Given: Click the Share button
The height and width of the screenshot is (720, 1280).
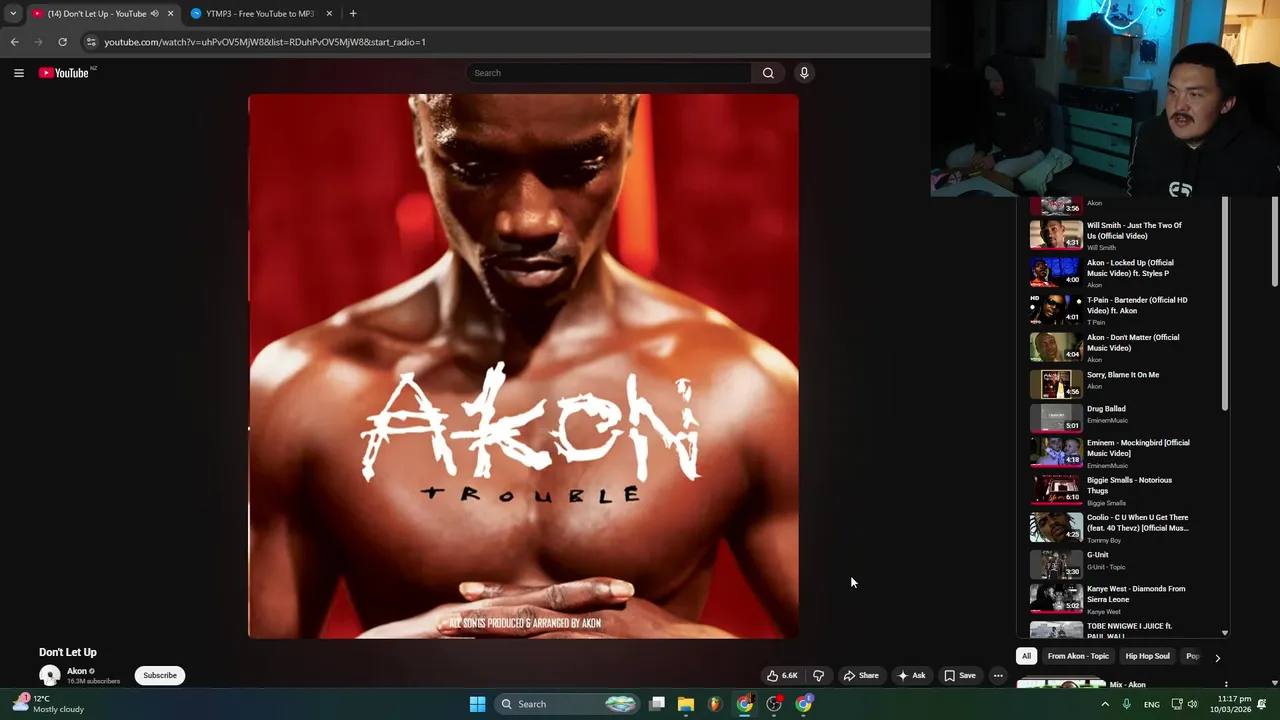Looking at the screenshot, I should tap(861, 676).
